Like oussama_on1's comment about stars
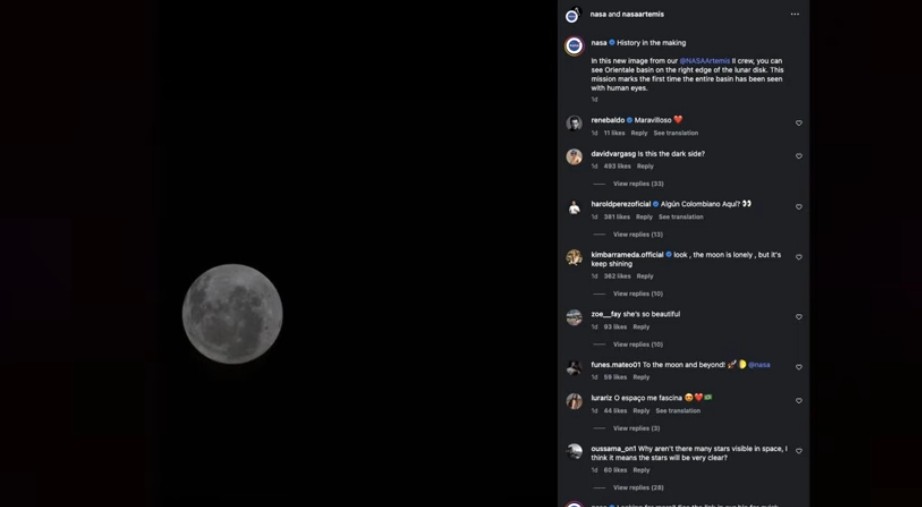This screenshot has width=922, height=507. [x=798, y=451]
